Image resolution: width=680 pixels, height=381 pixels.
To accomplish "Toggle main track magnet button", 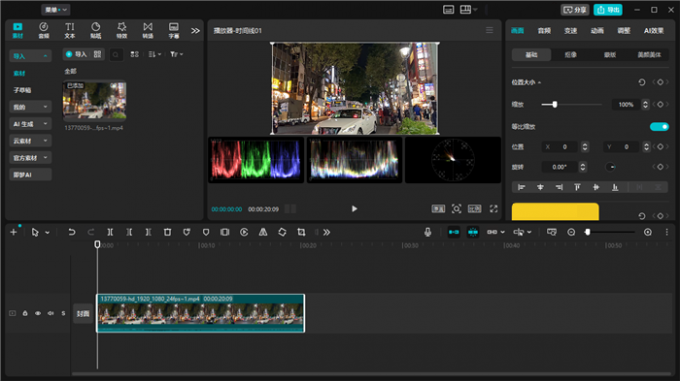I will [x=454, y=232].
